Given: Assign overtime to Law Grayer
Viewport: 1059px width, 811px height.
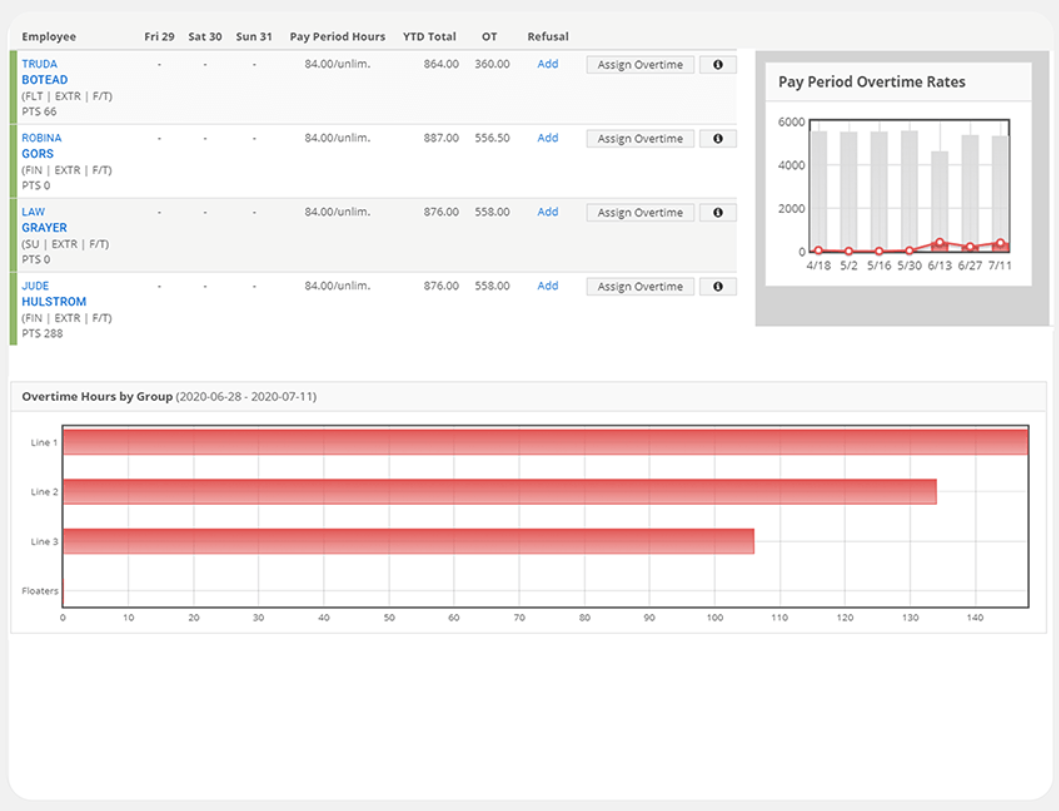Looking at the screenshot, I should [639, 212].
